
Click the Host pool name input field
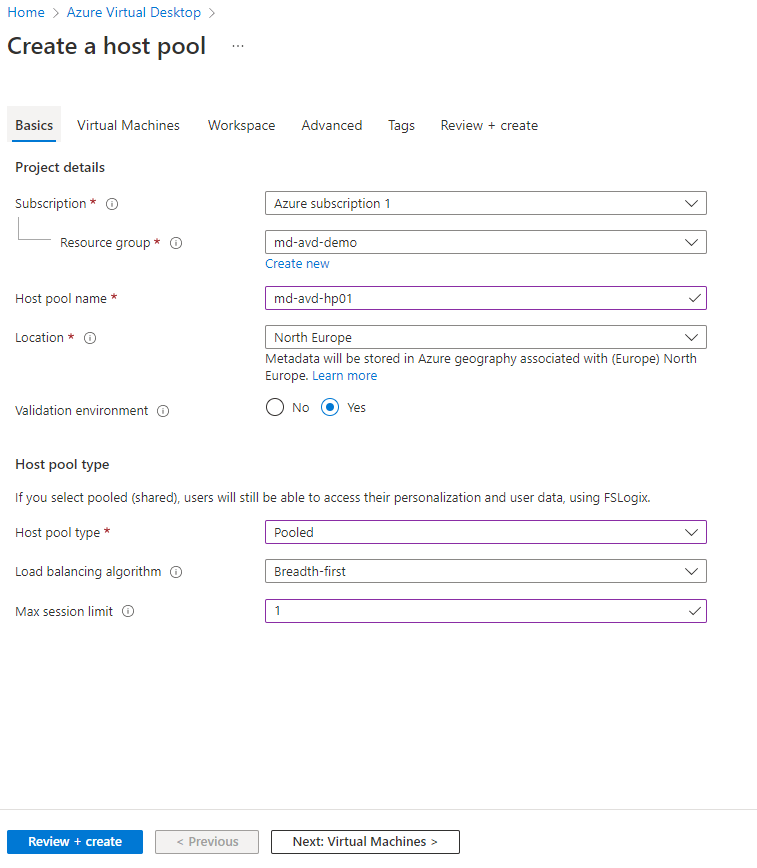(477, 298)
